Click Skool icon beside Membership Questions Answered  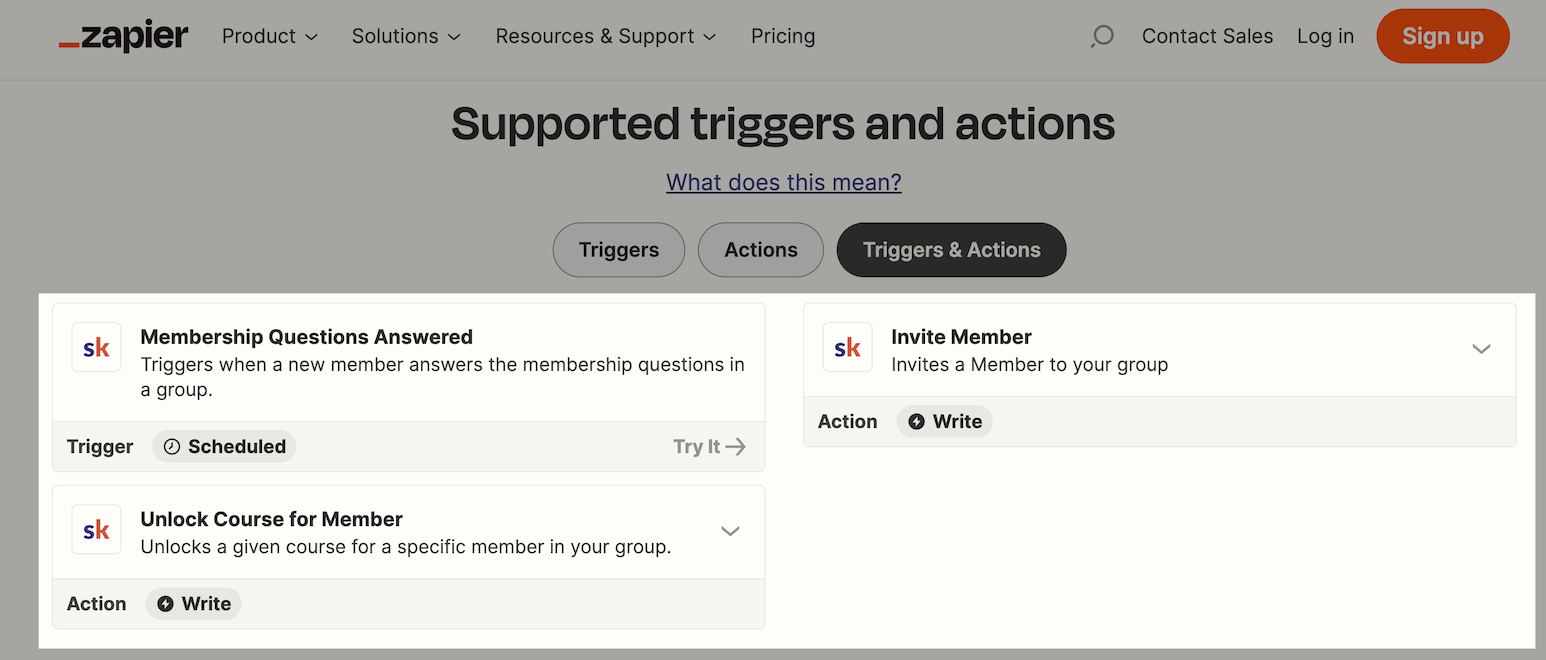pyautogui.click(x=97, y=348)
